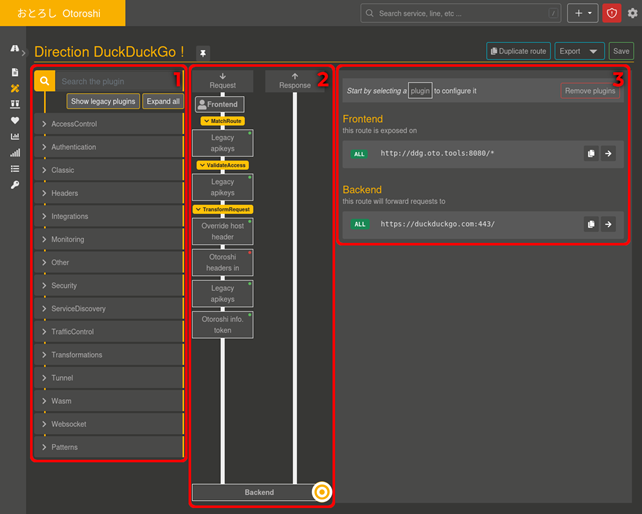Click the sidebar expand chevron
The width and height of the screenshot is (642, 514).
pos(23,53)
